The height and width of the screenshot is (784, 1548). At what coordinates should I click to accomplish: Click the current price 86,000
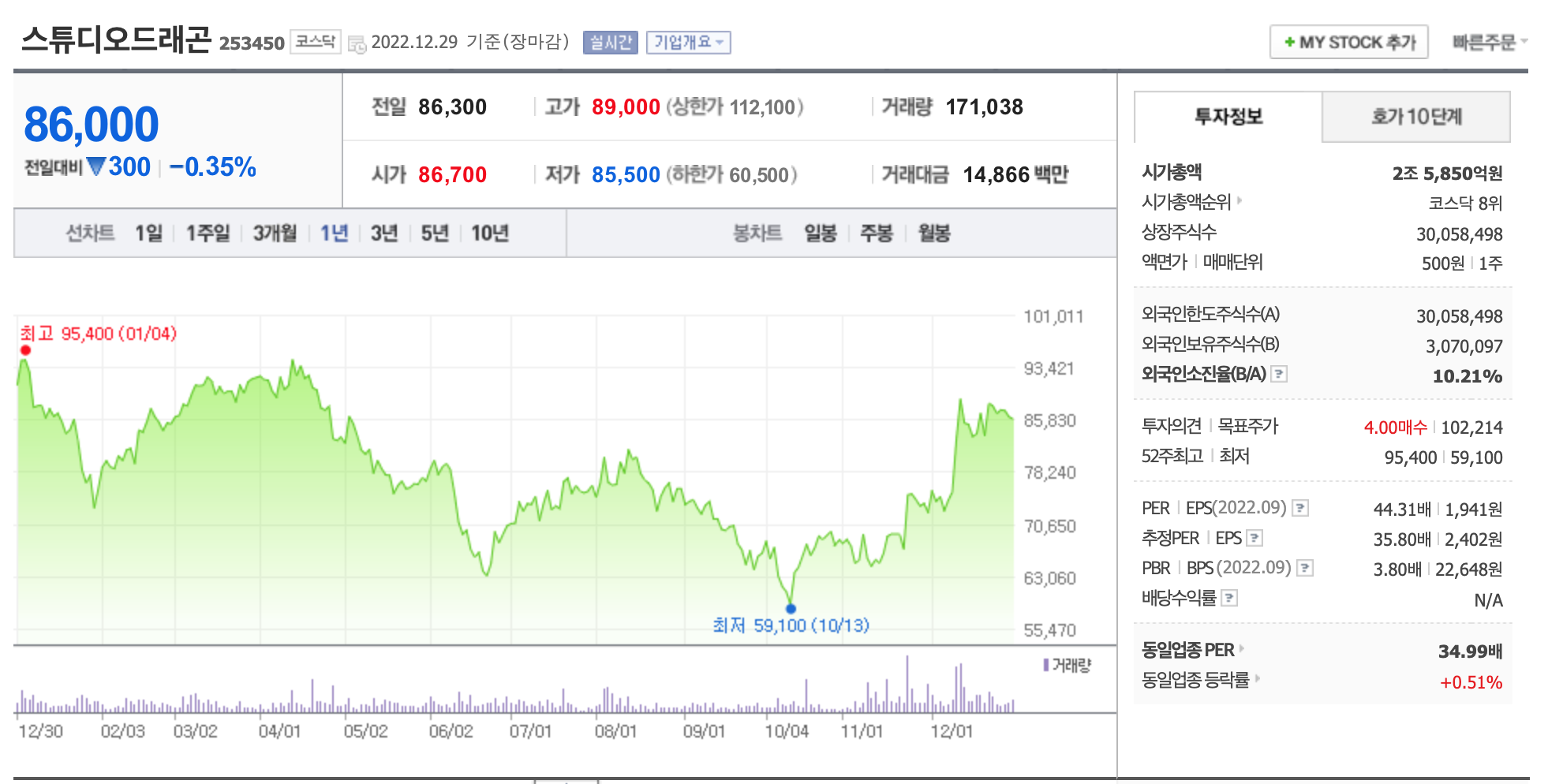pos(92,125)
